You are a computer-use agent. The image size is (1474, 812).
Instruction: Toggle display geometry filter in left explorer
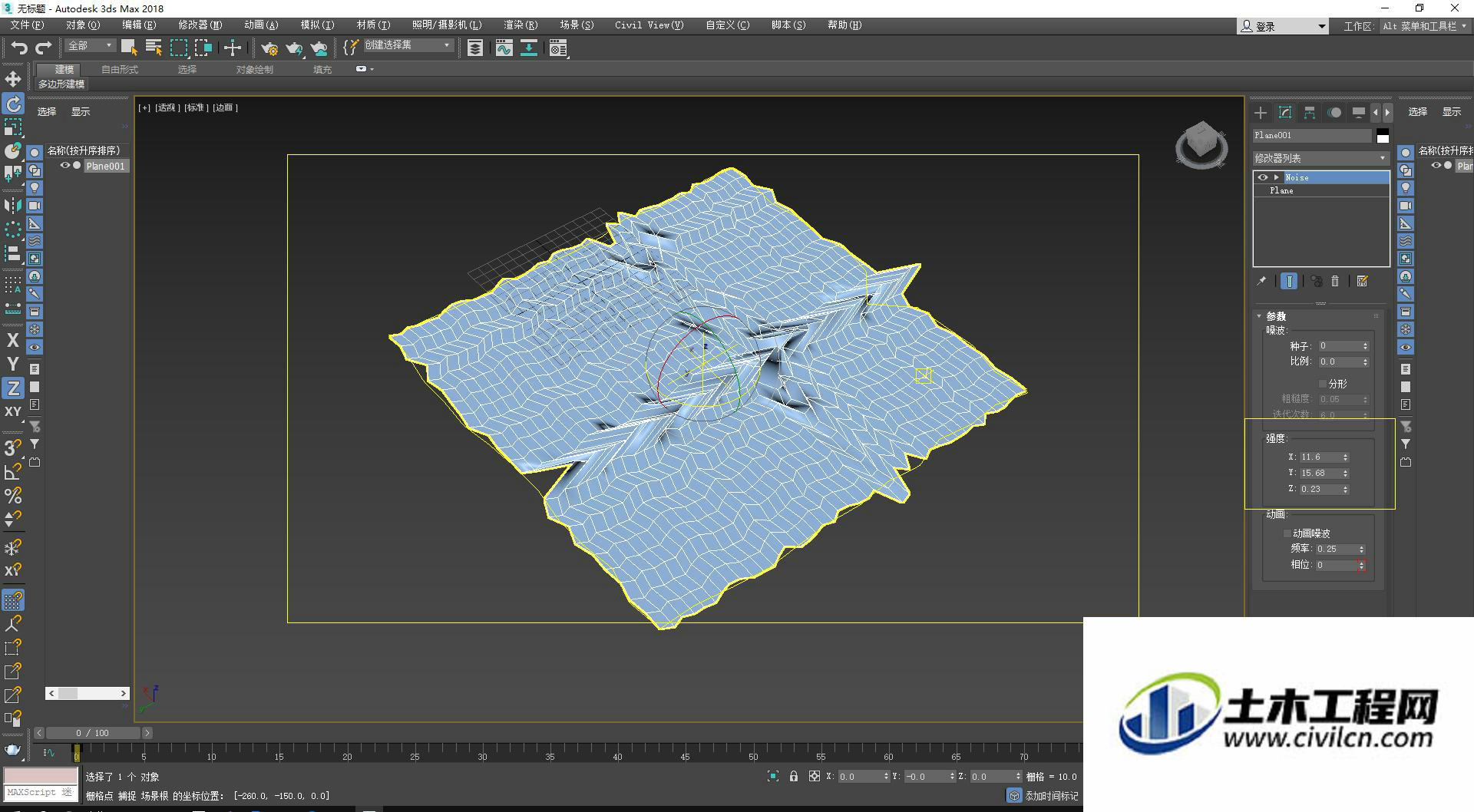[35, 152]
